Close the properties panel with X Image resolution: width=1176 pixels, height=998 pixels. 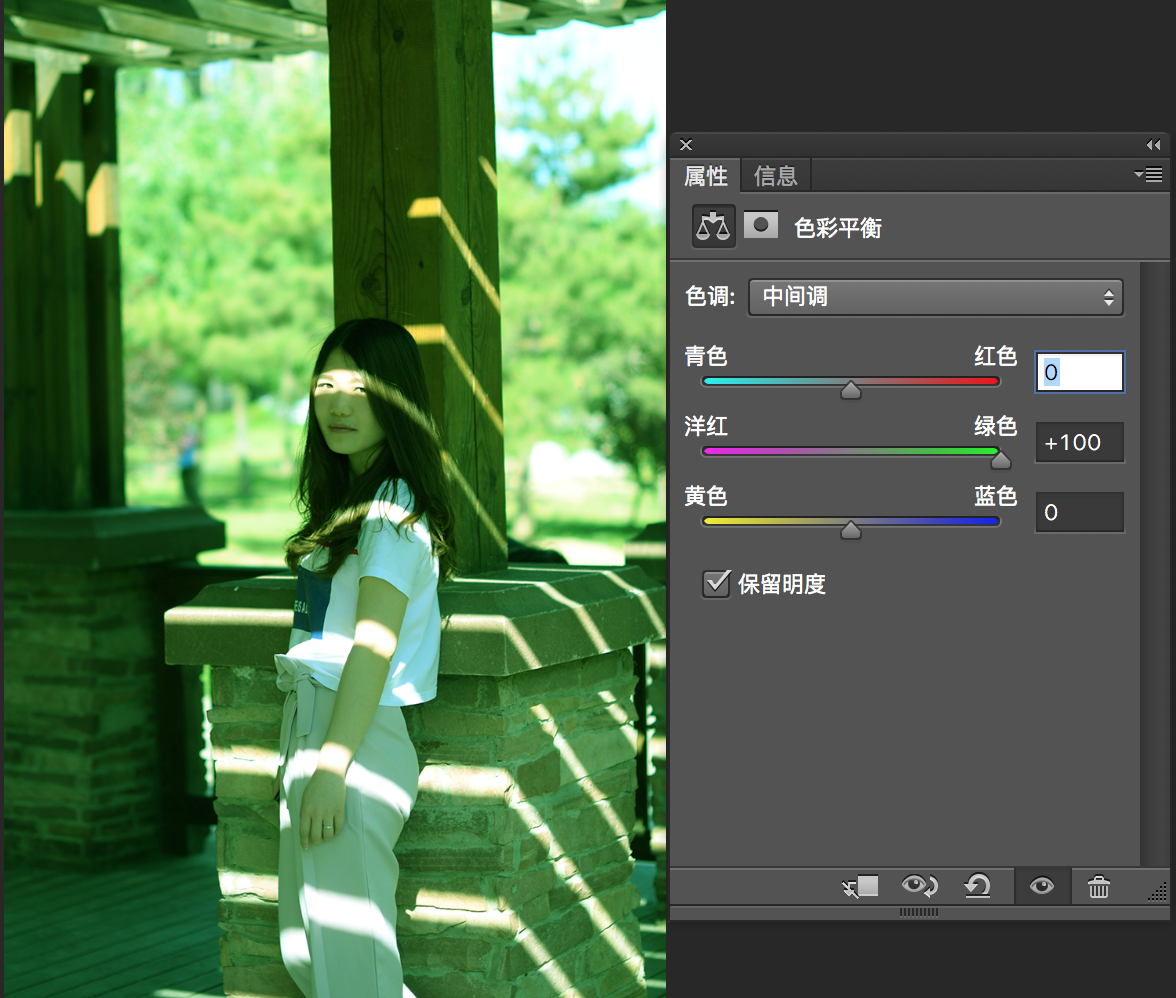(x=686, y=145)
